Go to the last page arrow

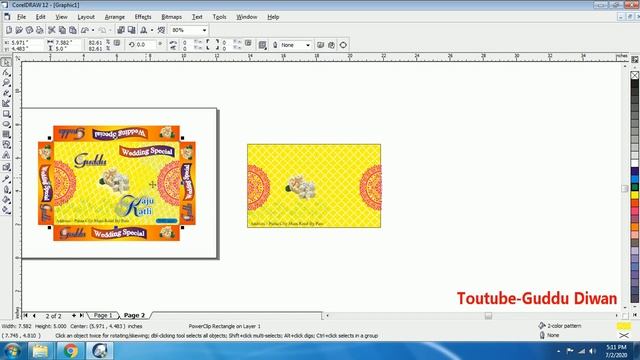pyautogui.click(x=82, y=315)
